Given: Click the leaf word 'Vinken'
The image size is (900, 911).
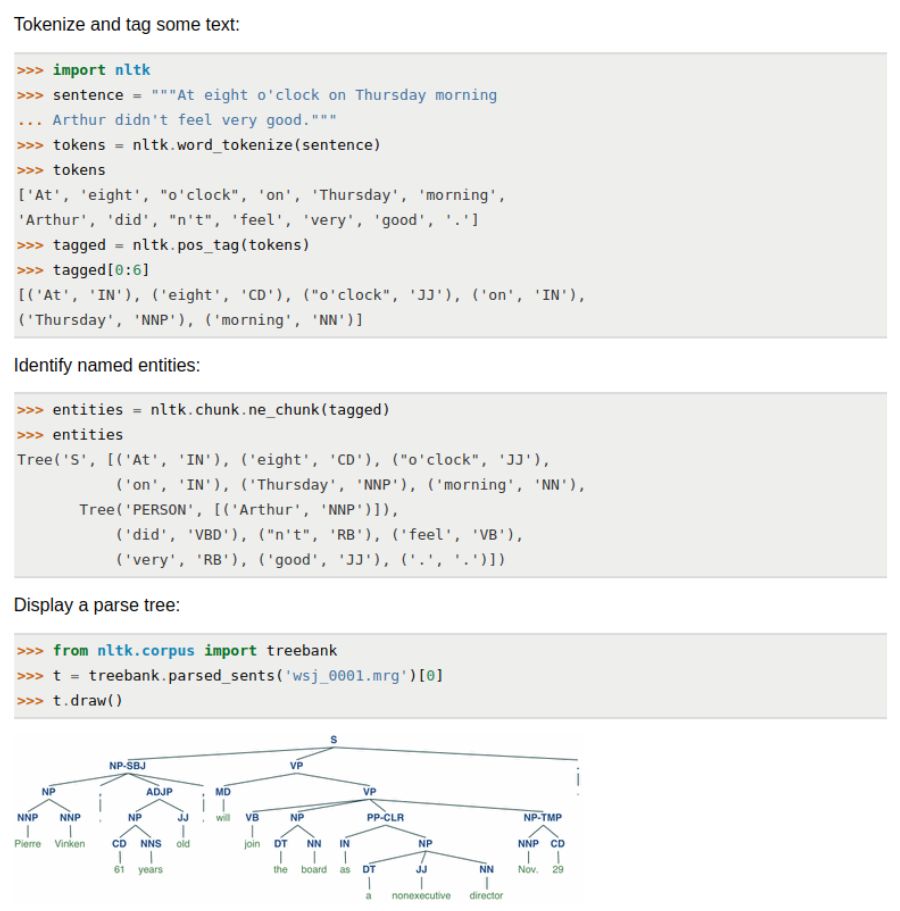Looking at the screenshot, I should pyautogui.click(x=70, y=844).
